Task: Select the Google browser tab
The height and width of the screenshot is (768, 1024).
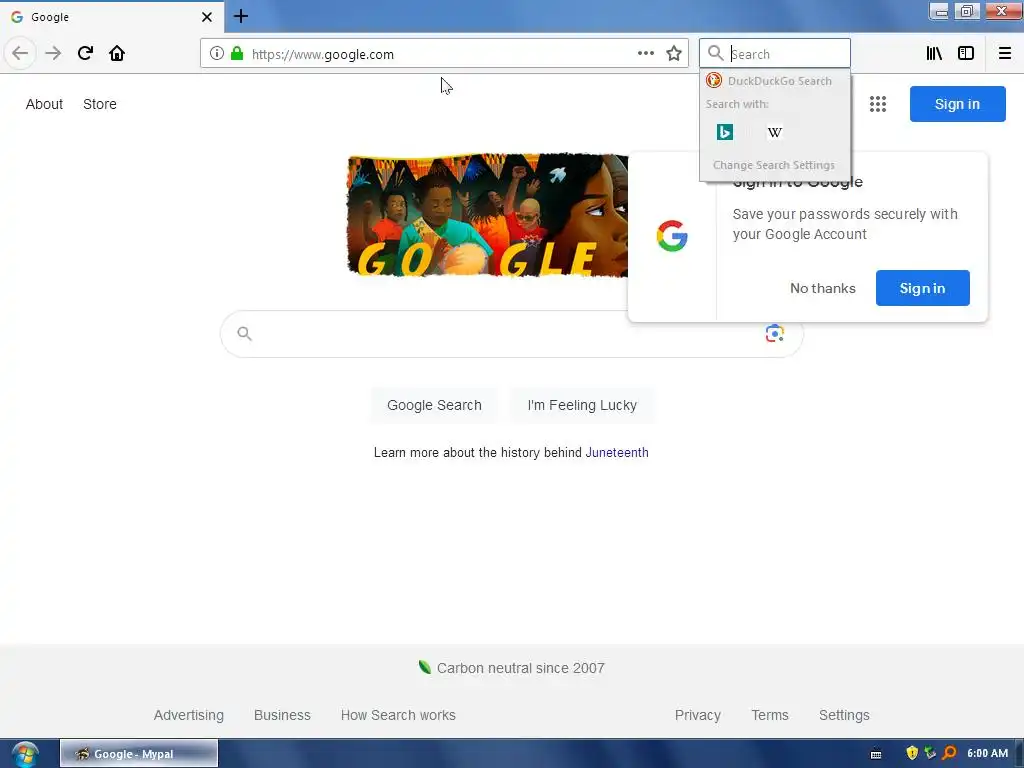Action: point(112,17)
